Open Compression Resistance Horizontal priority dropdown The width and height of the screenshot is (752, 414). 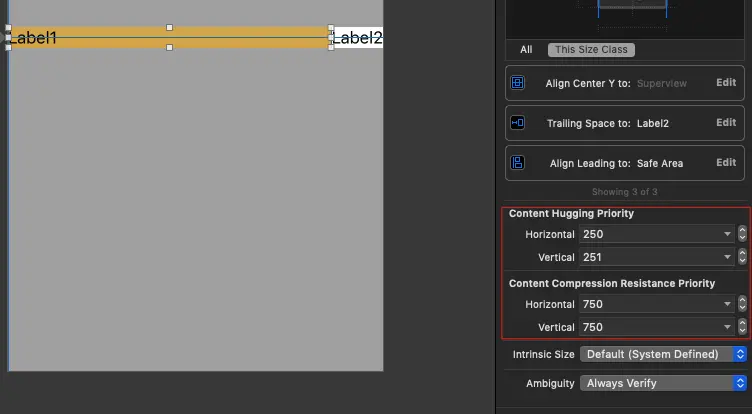727,304
